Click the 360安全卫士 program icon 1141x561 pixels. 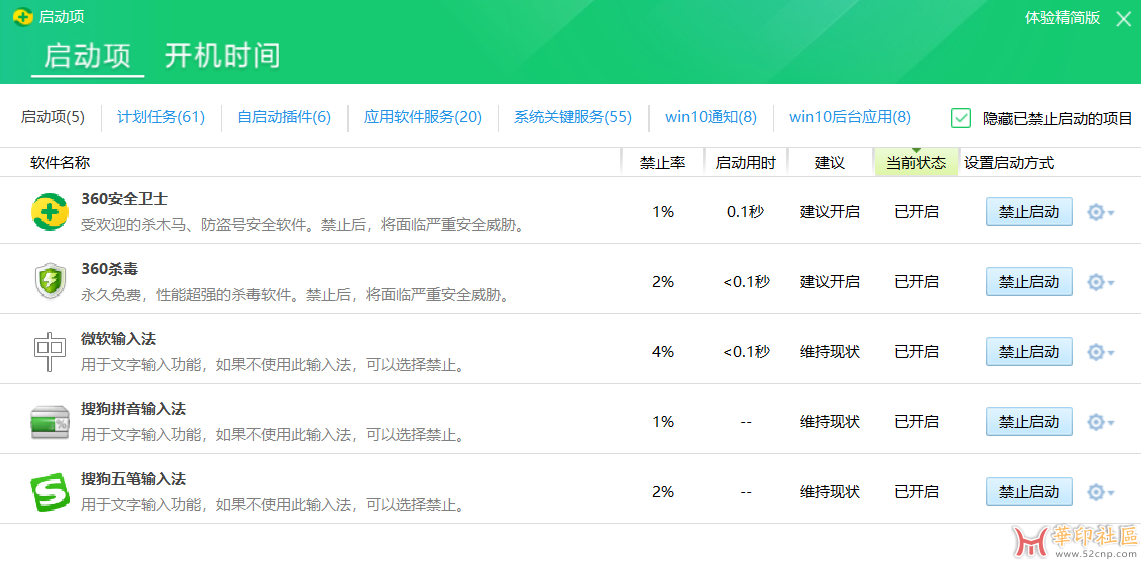click(49, 212)
